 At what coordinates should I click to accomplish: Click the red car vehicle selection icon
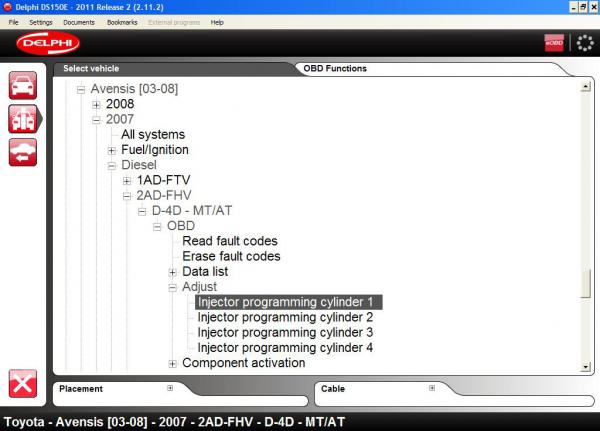tap(22, 85)
